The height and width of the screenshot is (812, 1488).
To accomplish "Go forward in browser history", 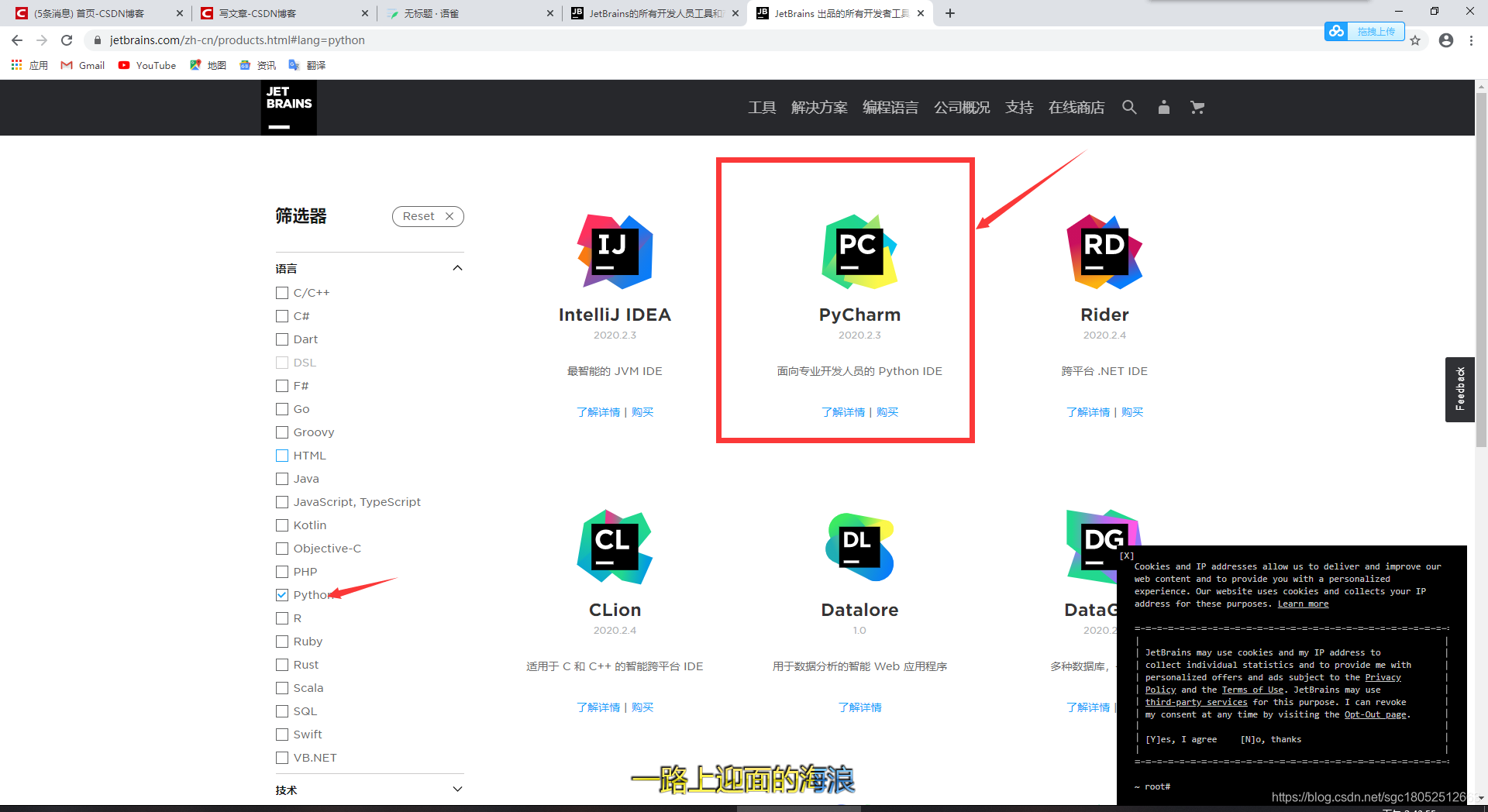I will pos(42,40).
